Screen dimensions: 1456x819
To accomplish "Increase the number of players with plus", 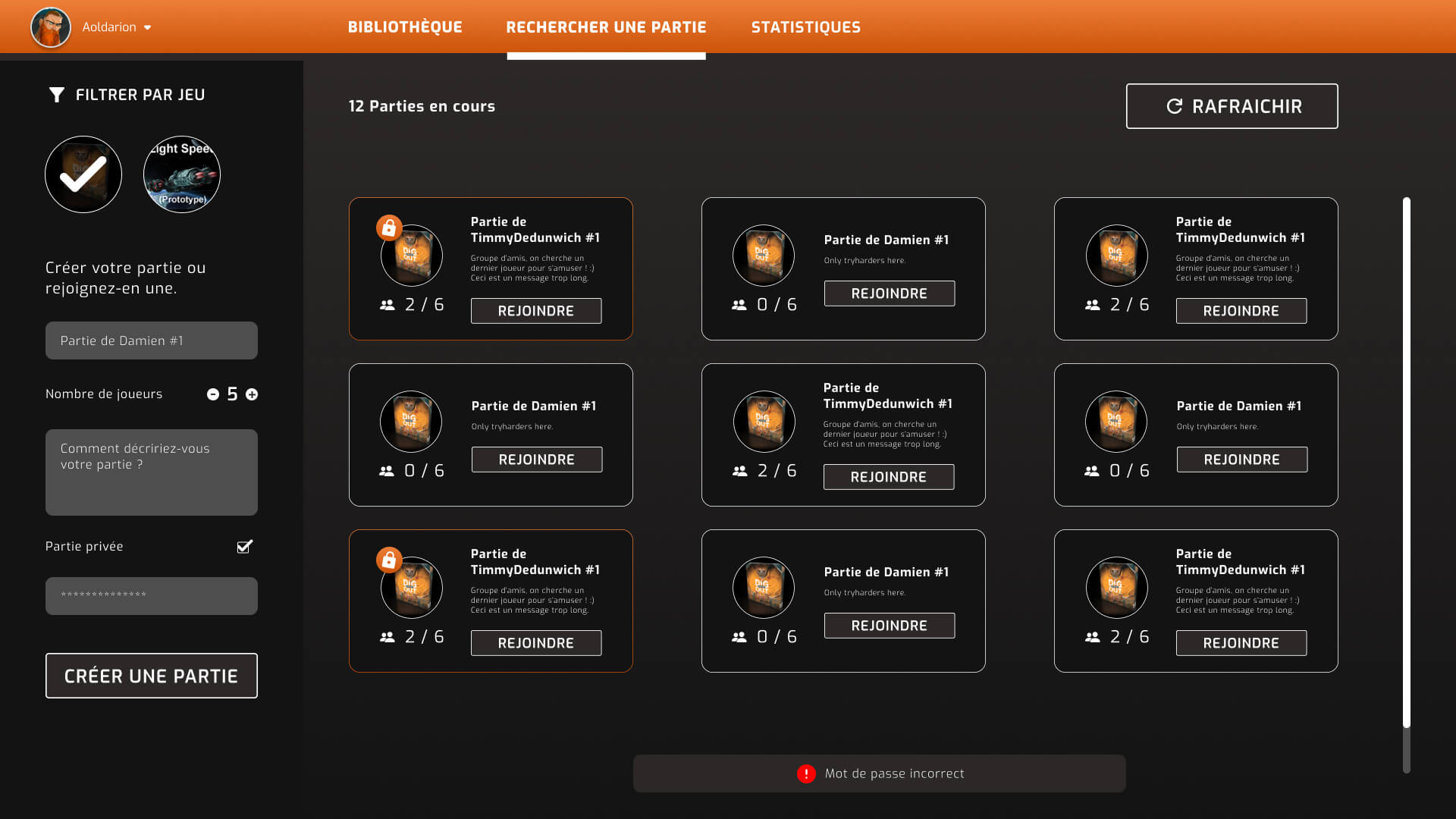I will [x=252, y=394].
